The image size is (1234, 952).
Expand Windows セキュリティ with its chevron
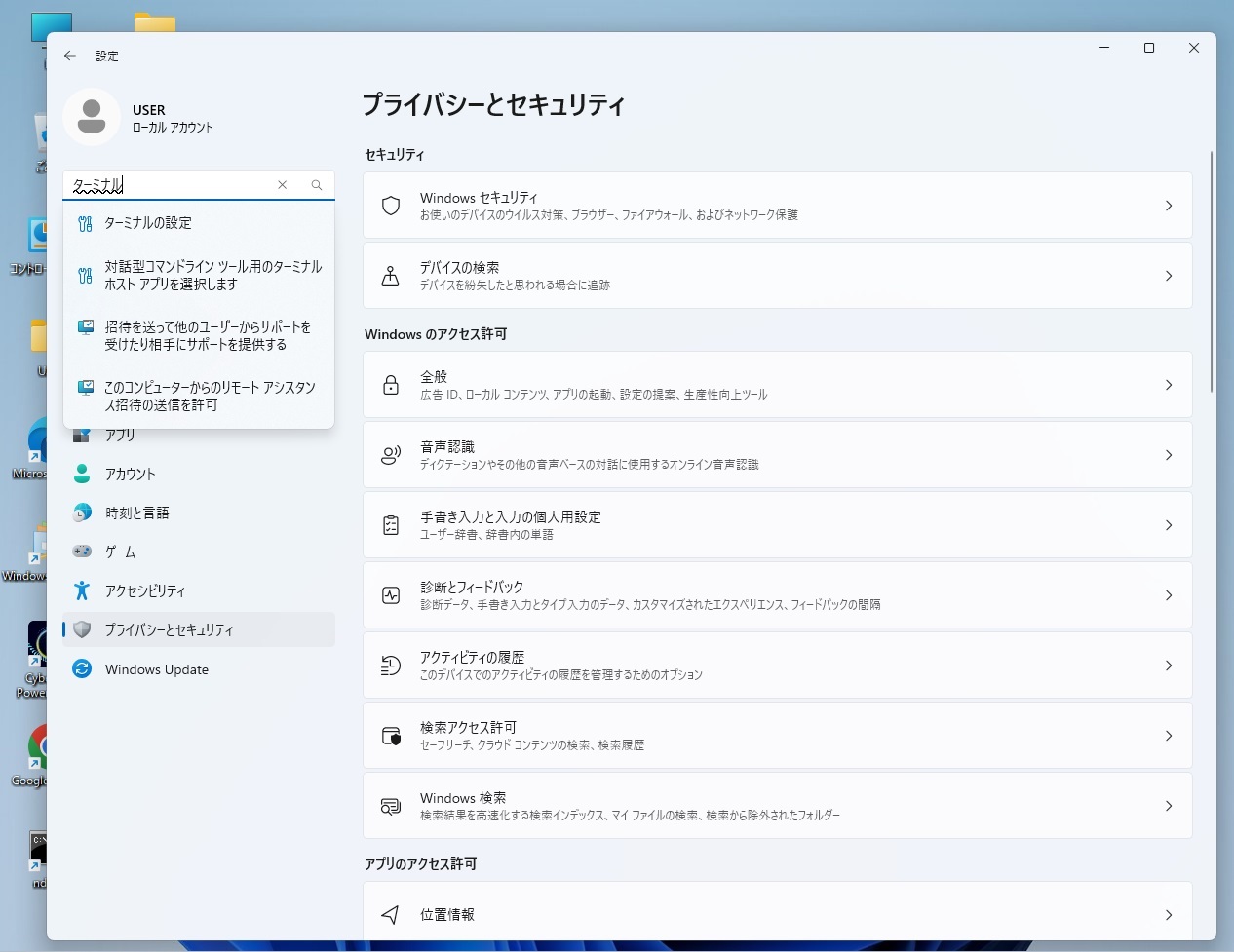(1169, 206)
